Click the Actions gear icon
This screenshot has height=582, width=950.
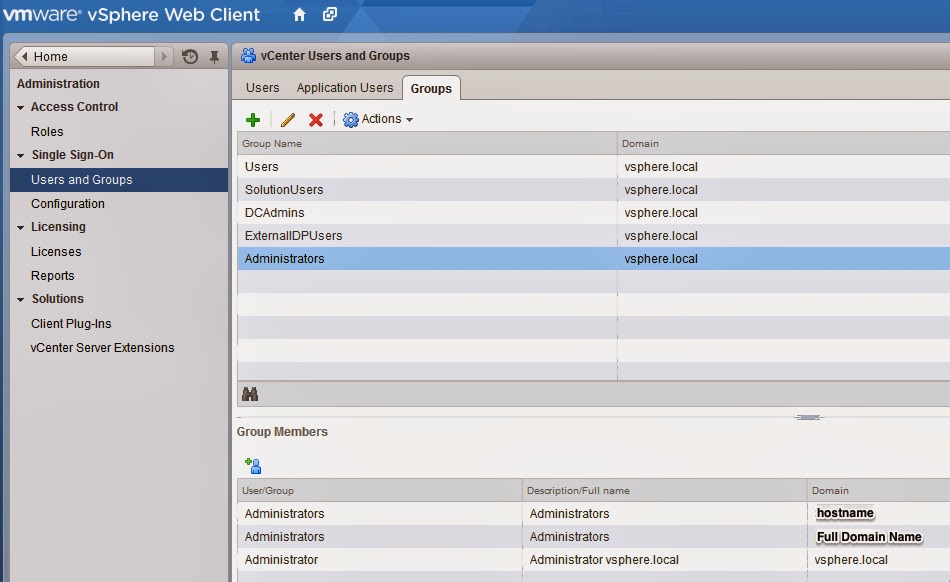point(351,119)
